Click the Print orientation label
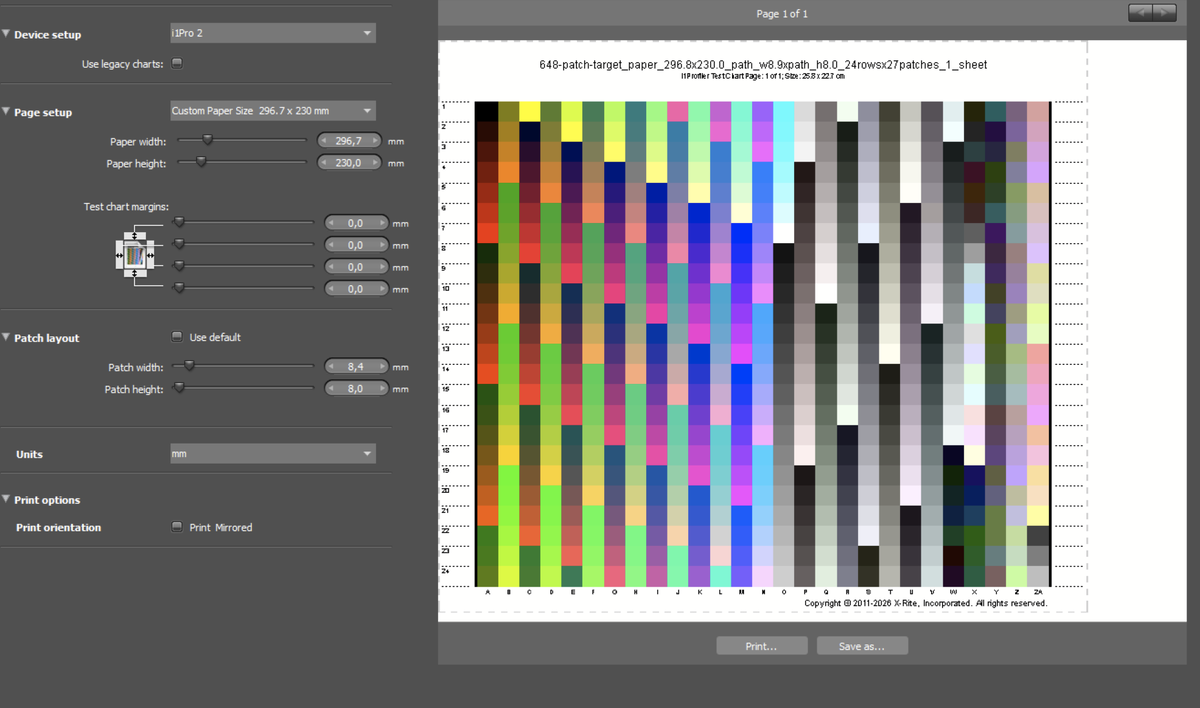1200x708 pixels. [x=59, y=527]
